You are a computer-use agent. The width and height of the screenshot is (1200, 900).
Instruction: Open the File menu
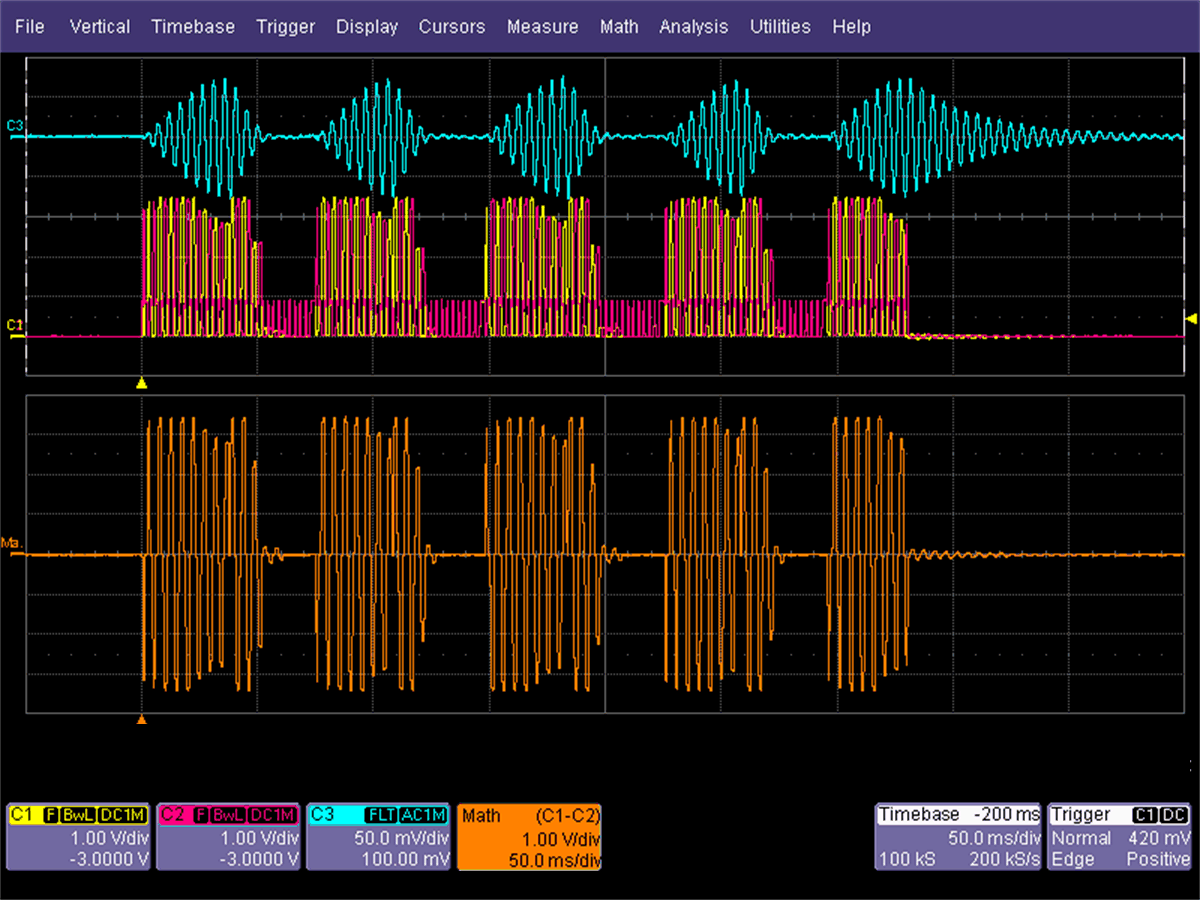pyautogui.click(x=30, y=27)
